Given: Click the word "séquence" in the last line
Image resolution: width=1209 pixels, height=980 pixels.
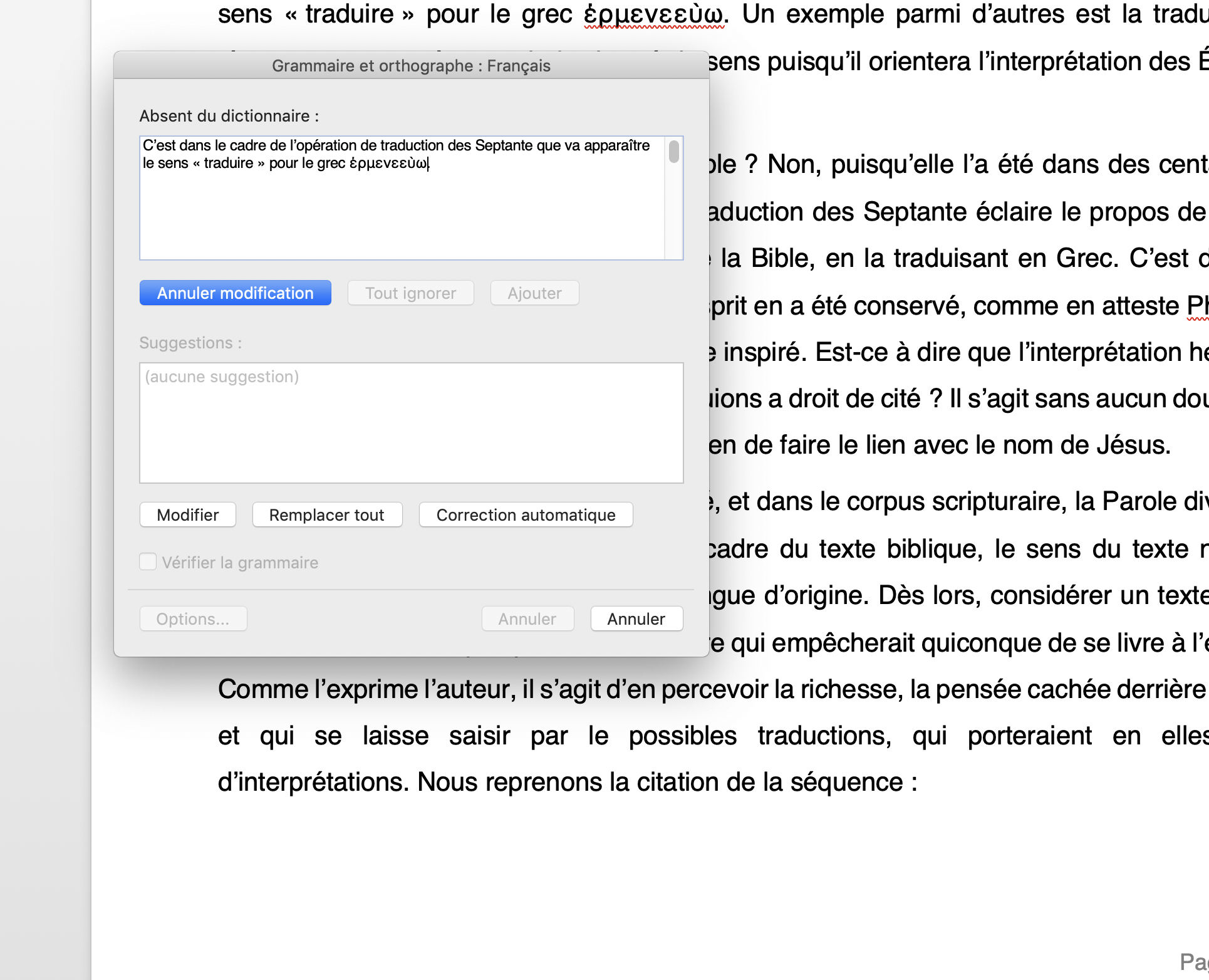Looking at the screenshot, I should pos(846,782).
